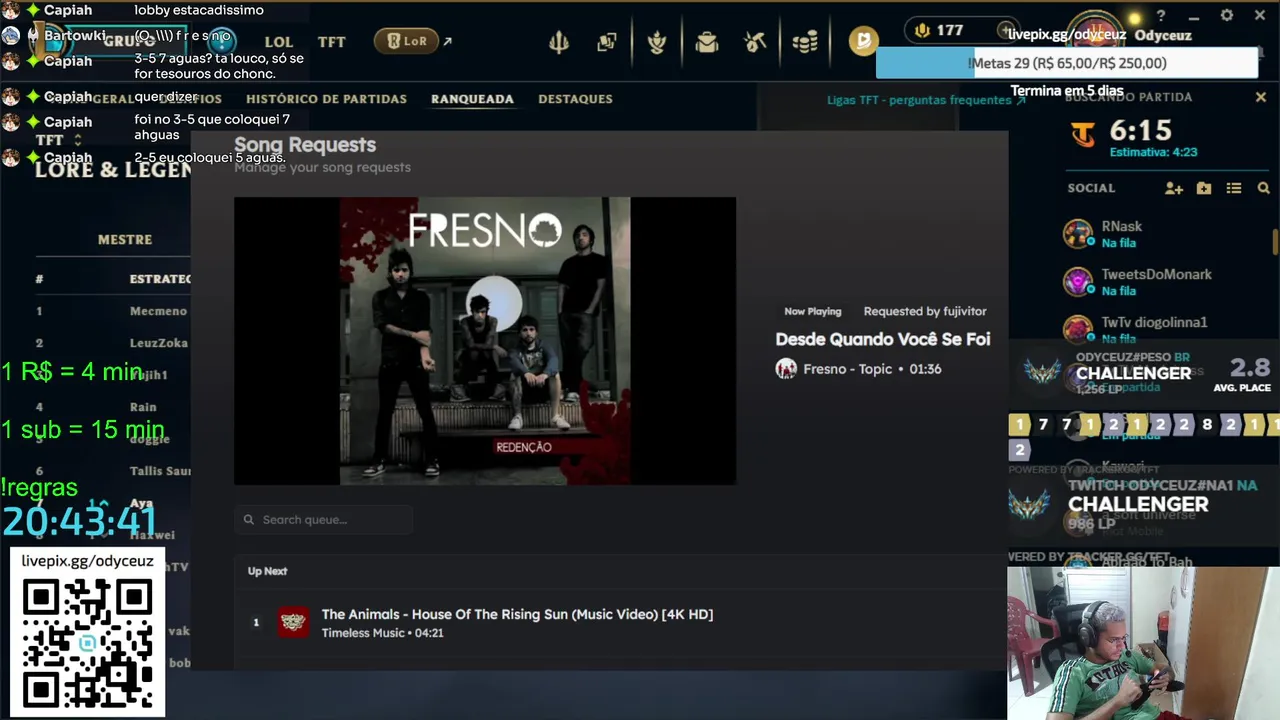This screenshot has height=720, width=1280.
Task: Select the Ranqueada tab
Action: (472, 99)
